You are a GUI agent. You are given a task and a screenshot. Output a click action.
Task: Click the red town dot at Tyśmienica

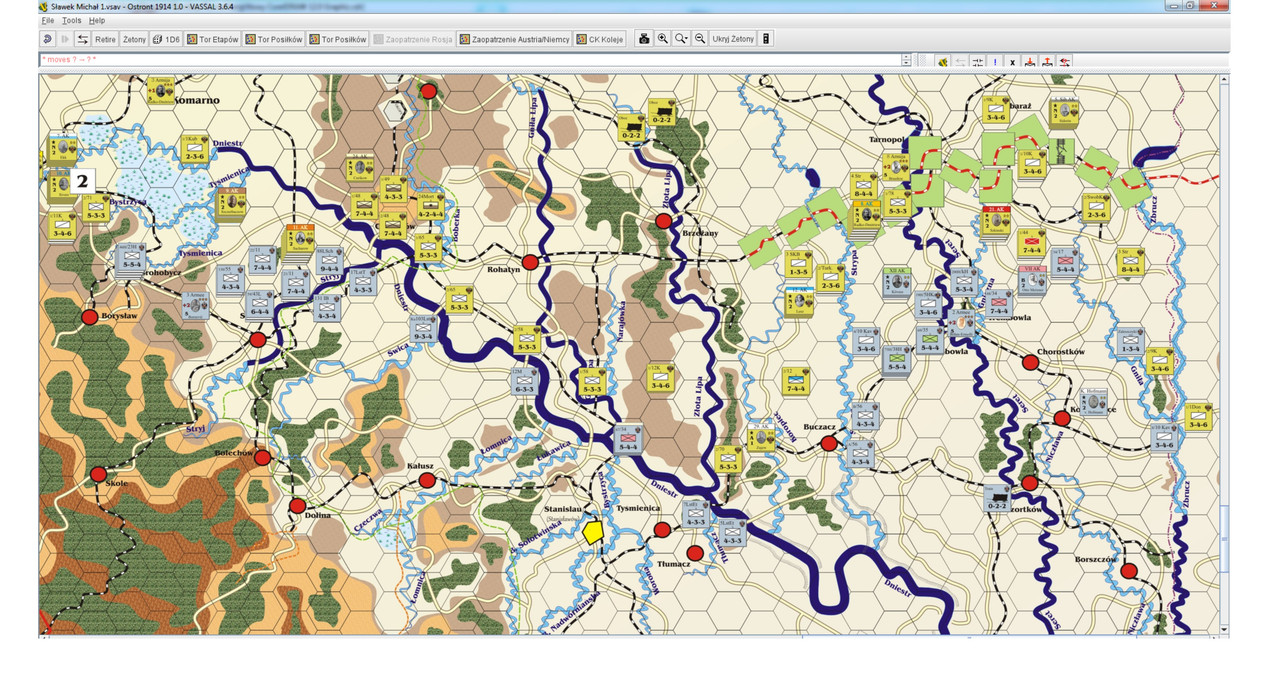point(661,530)
